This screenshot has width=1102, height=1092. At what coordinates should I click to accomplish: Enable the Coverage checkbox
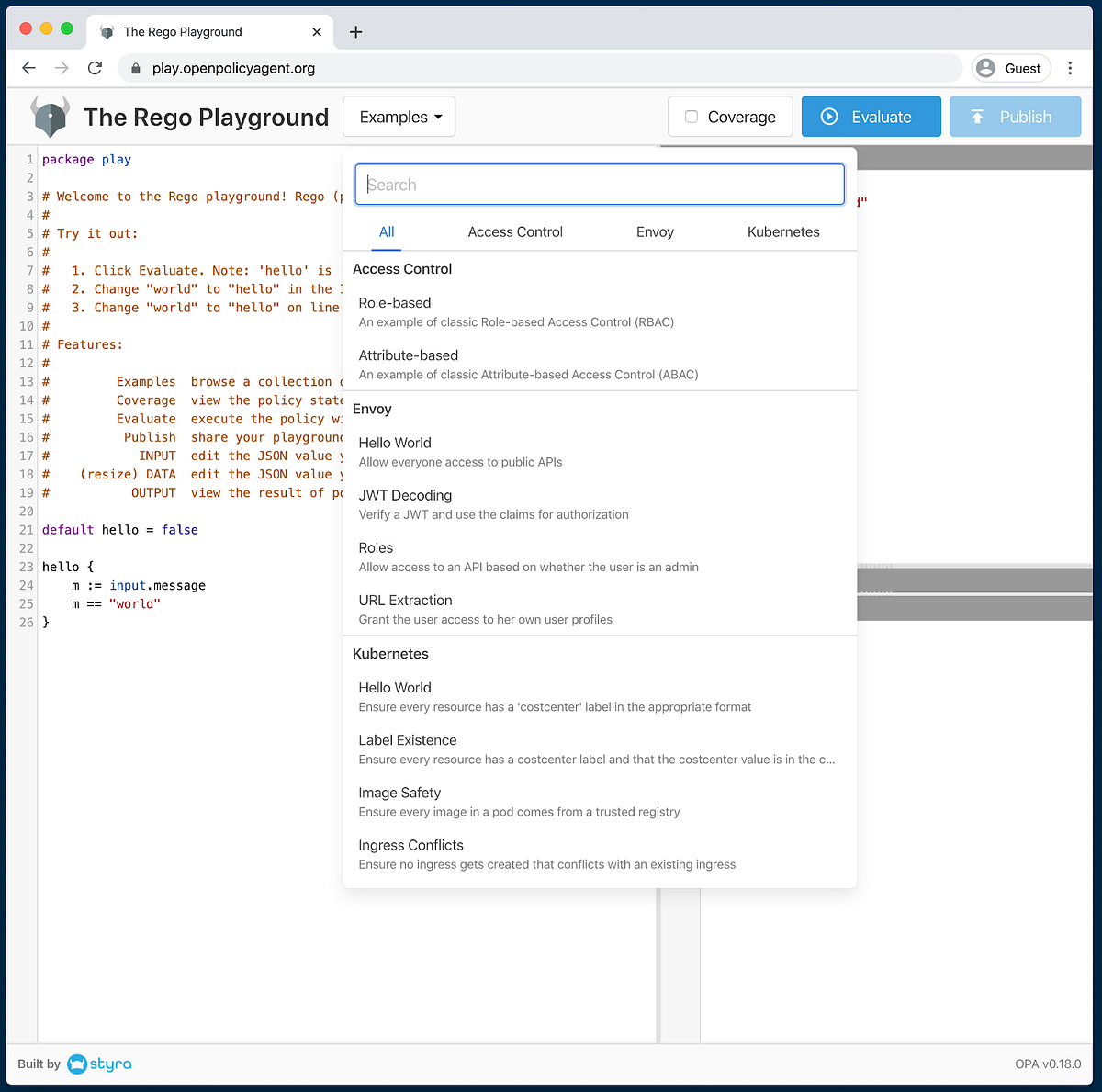691,117
